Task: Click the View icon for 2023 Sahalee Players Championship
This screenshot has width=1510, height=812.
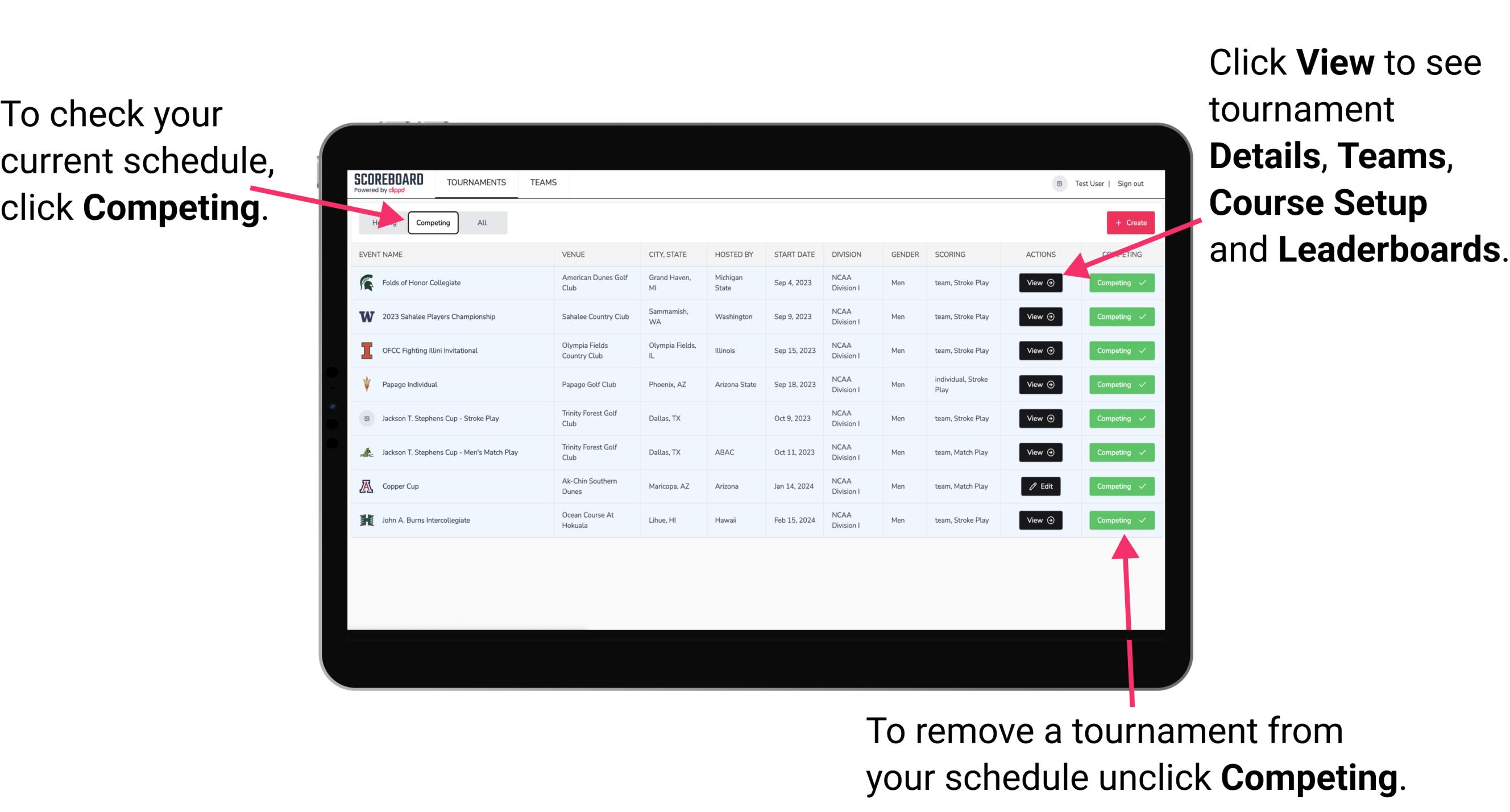Action: point(1040,317)
